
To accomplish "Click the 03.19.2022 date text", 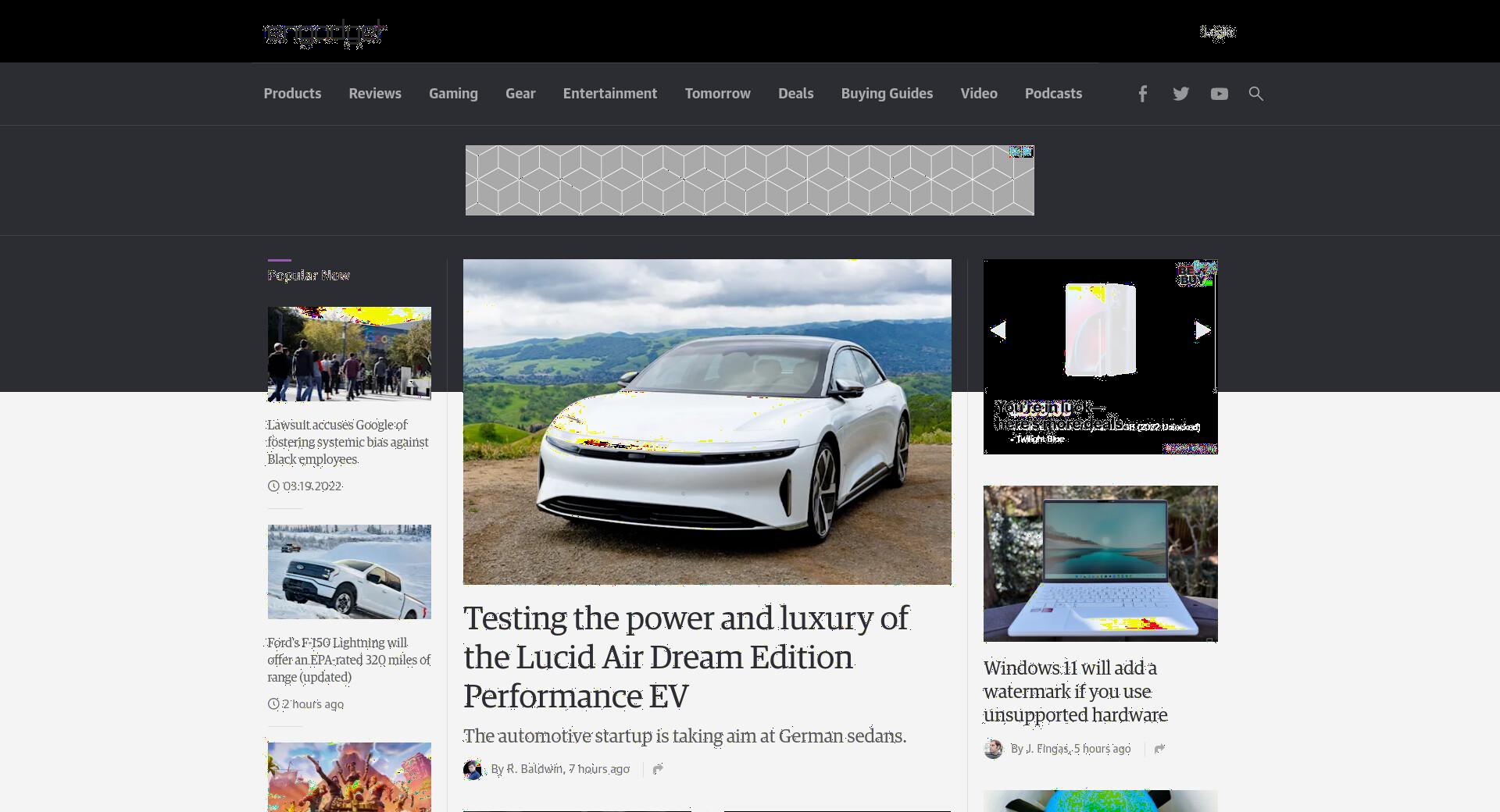I will 312,486.
